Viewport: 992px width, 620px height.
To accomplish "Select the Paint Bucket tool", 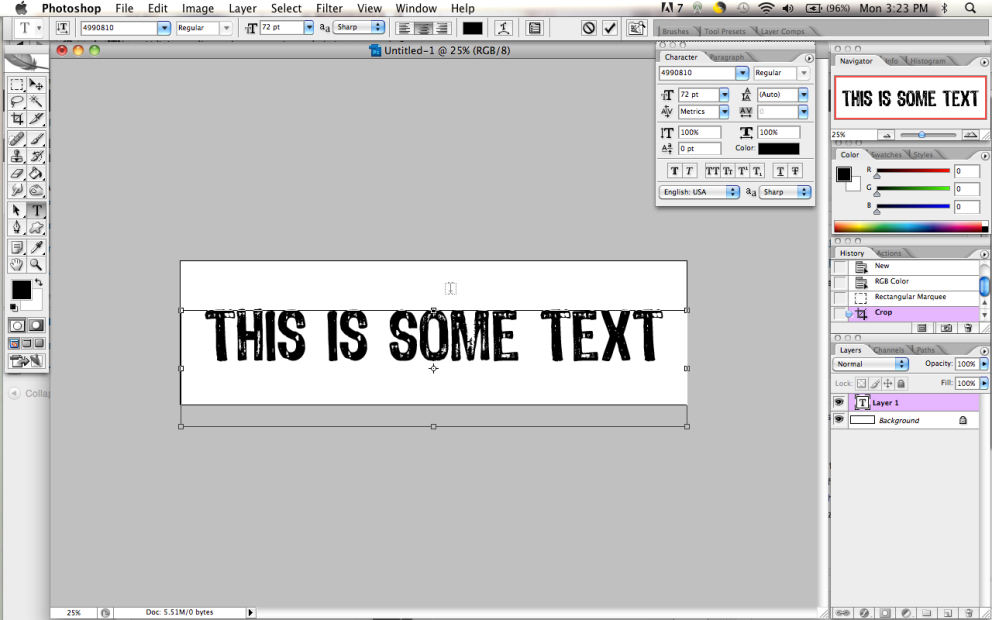I will (x=36, y=173).
